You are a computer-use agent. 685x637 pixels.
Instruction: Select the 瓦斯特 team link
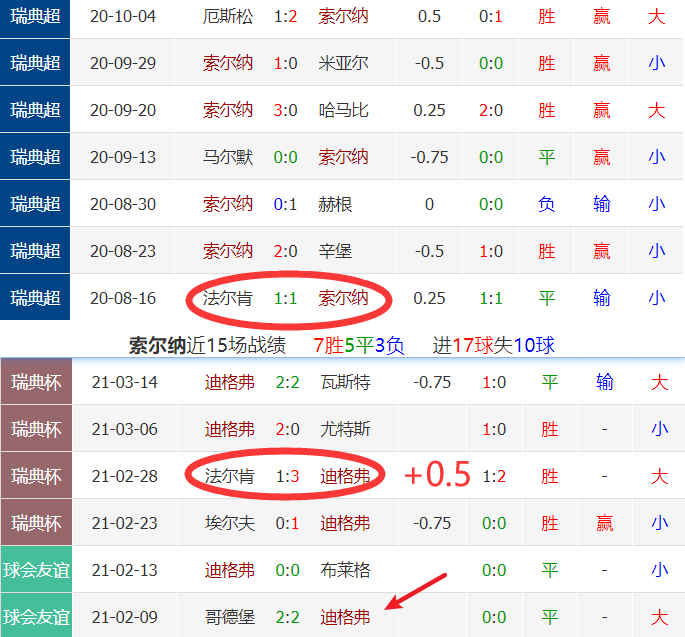click(x=345, y=382)
